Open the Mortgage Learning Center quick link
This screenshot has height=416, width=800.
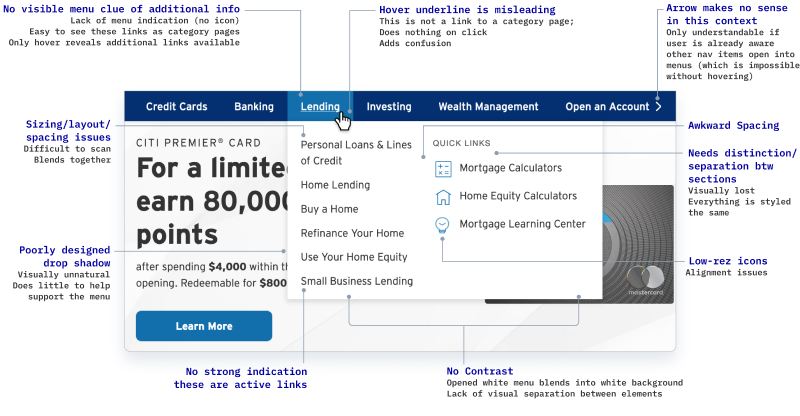tap(522, 224)
